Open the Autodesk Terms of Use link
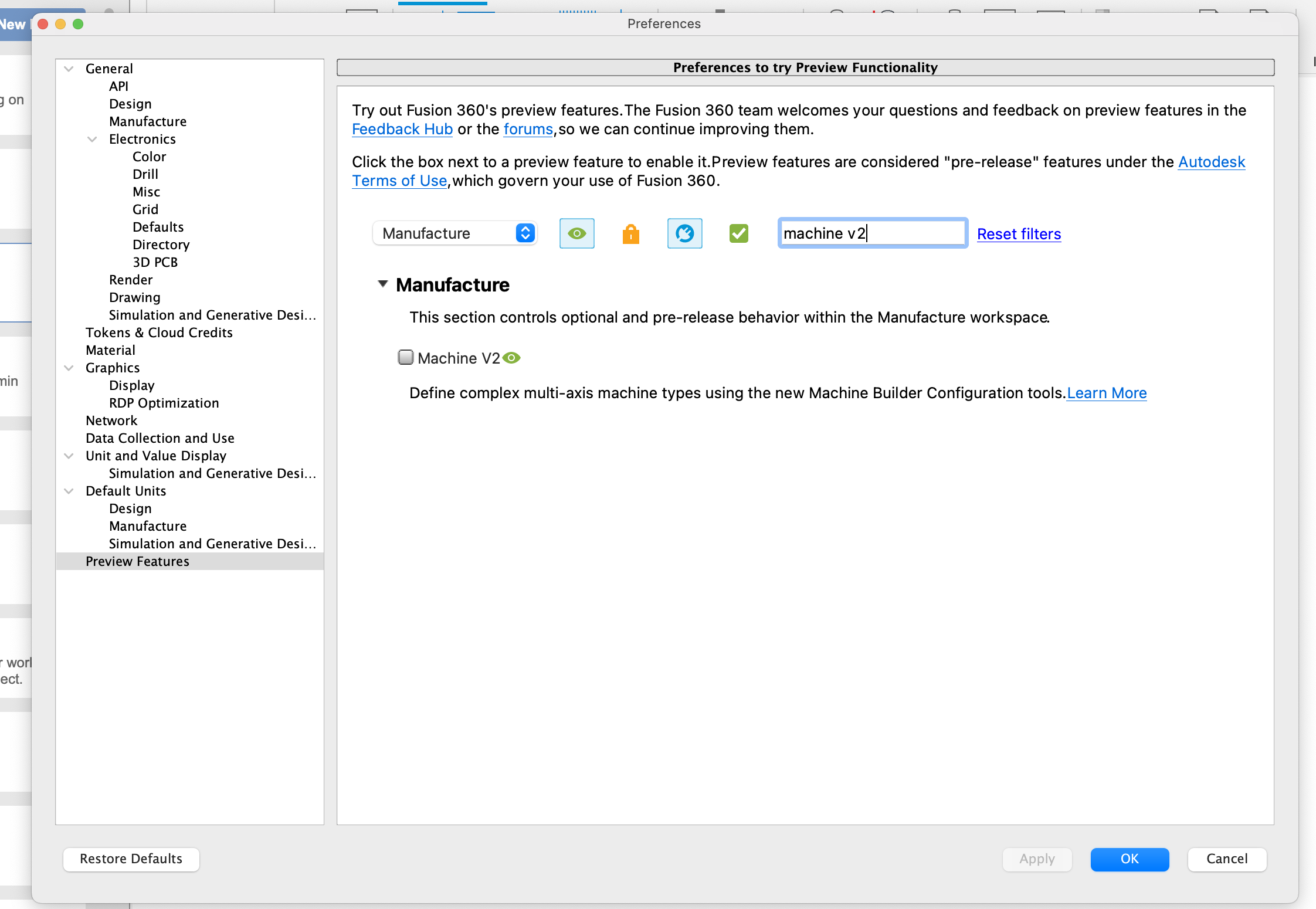The image size is (1316, 909). tap(1212, 162)
